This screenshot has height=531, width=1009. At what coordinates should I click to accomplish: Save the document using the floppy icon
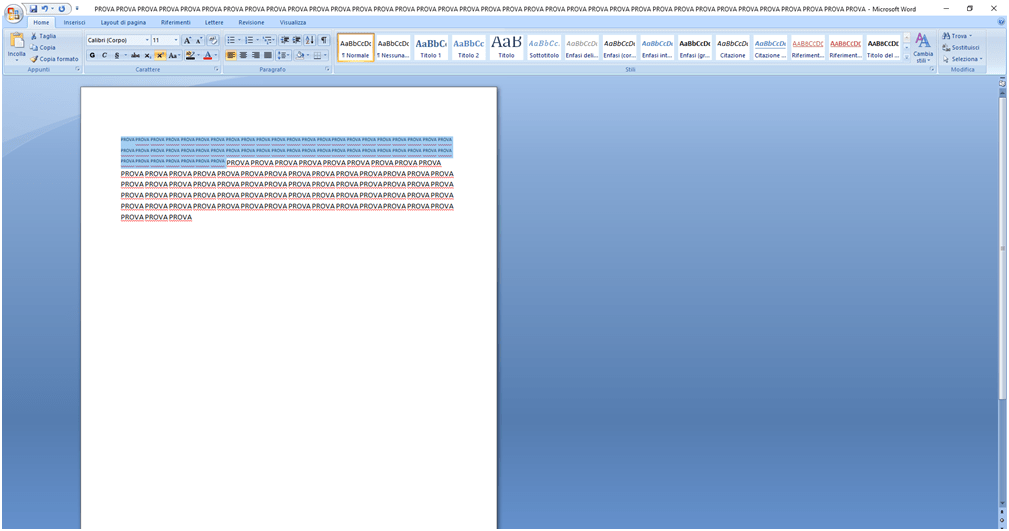point(33,9)
